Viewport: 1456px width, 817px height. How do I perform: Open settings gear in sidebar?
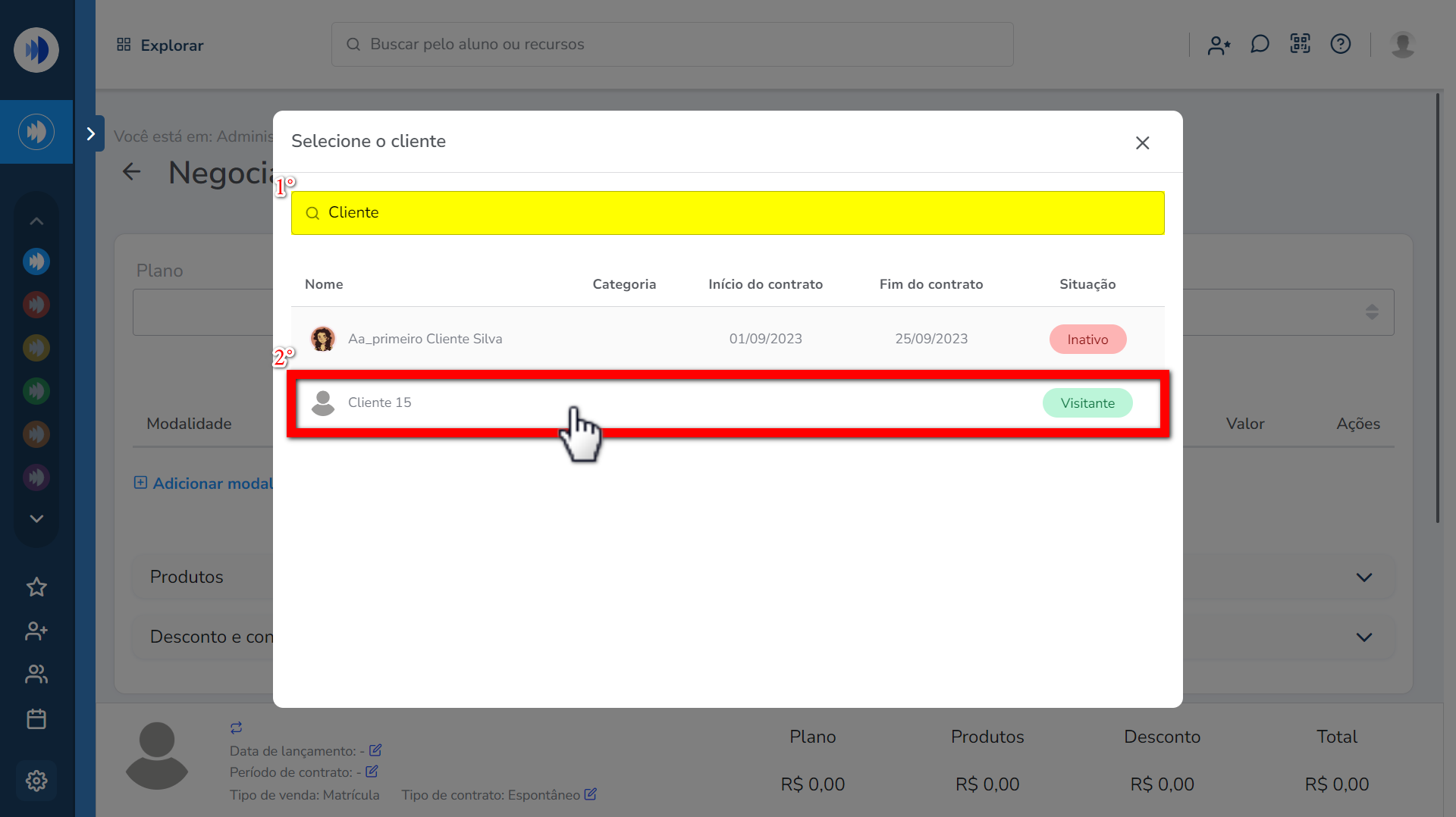[36, 781]
